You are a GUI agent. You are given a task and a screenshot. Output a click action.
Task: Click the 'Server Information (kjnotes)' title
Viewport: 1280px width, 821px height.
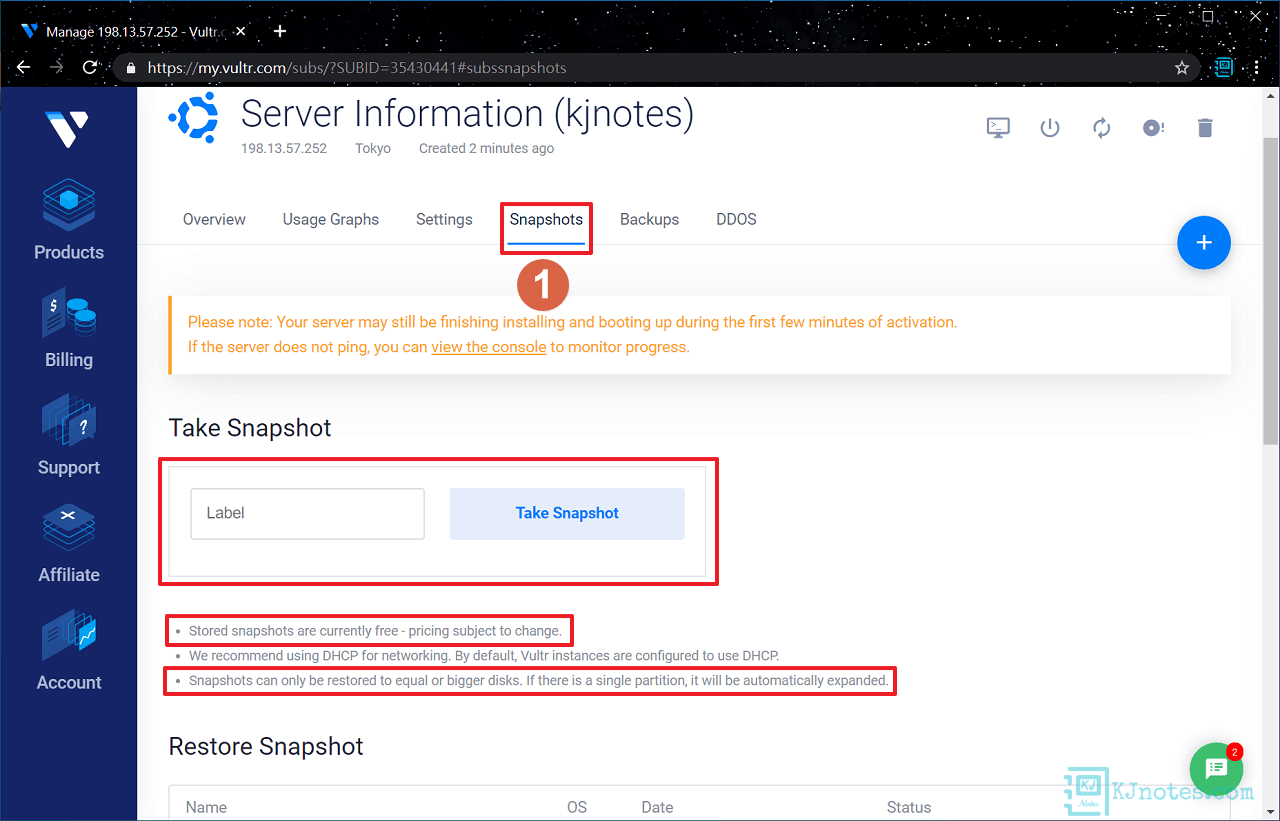(467, 114)
